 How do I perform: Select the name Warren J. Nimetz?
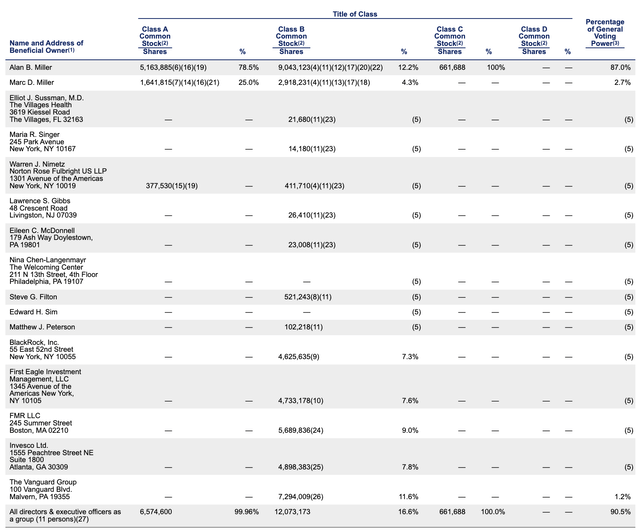[37, 164]
